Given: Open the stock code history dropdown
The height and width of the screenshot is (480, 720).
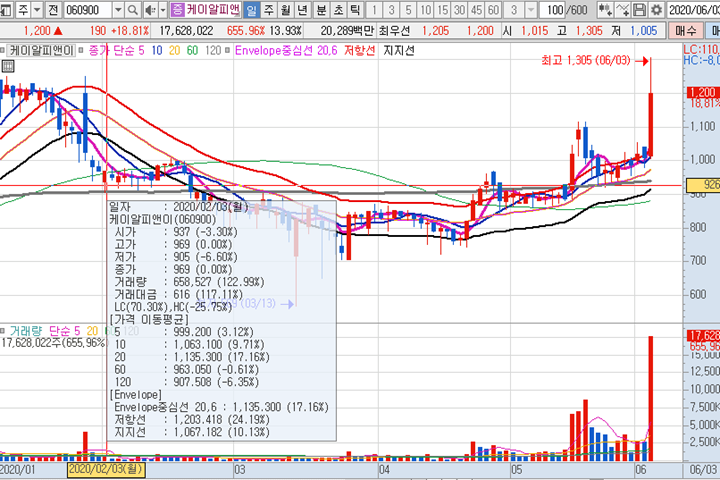Looking at the screenshot, I should [118, 9].
